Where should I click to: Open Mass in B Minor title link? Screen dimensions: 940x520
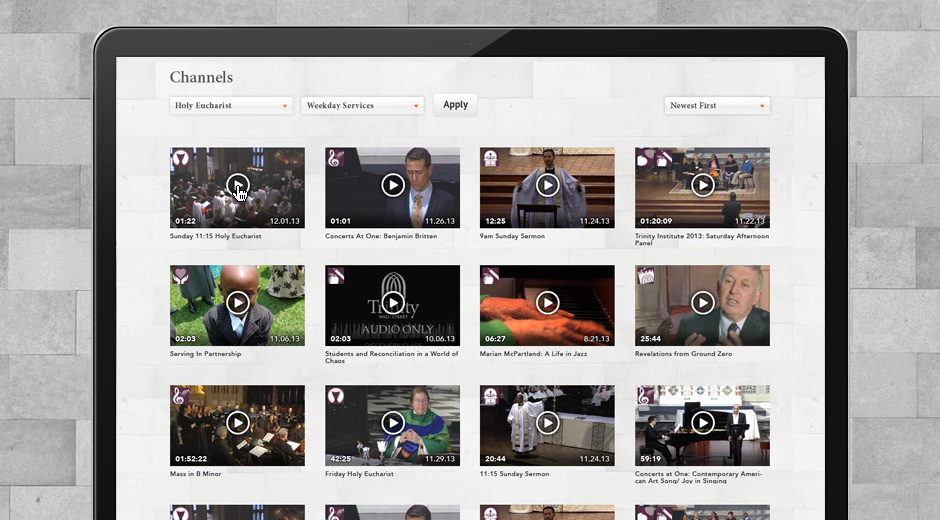[195, 474]
